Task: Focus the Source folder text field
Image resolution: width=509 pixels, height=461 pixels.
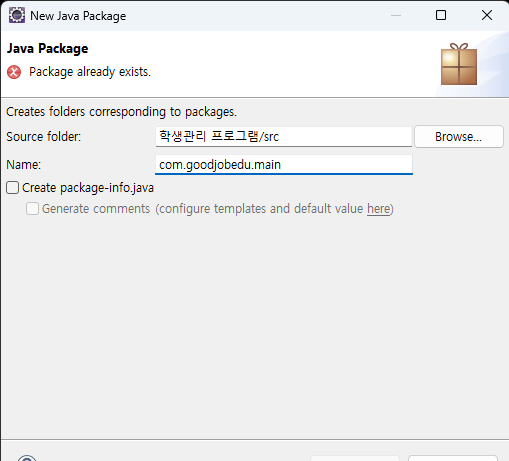Action: click(x=284, y=137)
